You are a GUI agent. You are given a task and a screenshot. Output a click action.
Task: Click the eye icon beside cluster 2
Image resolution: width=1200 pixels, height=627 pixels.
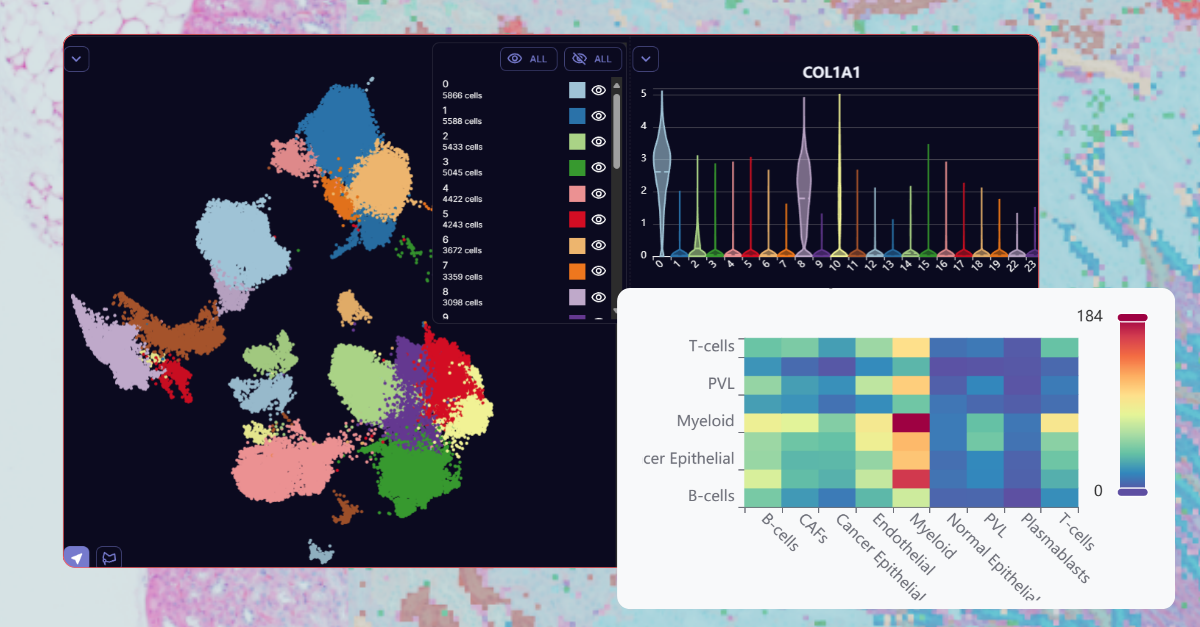[x=598, y=141]
